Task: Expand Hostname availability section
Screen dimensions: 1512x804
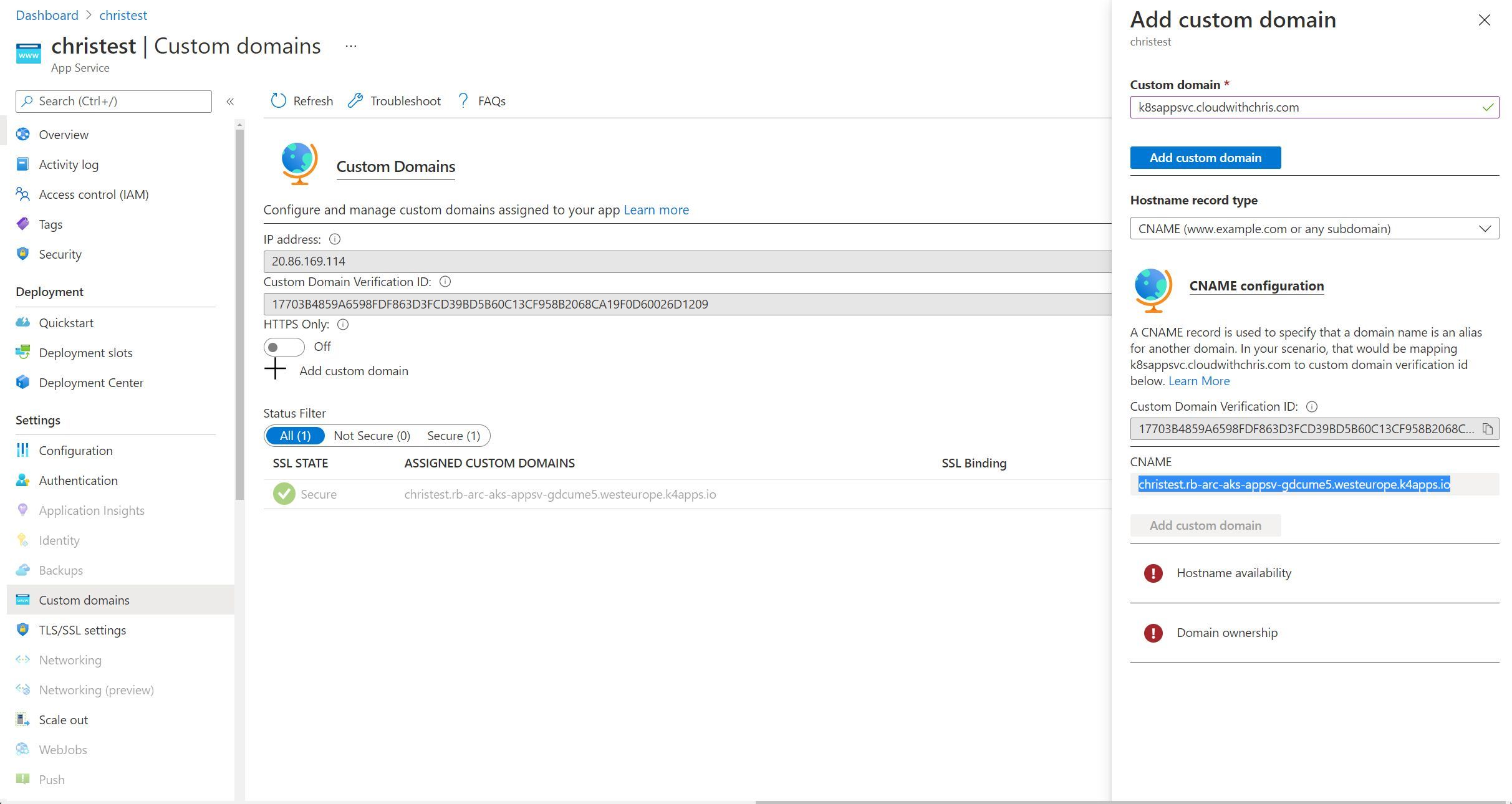Action: [1314, 573]
